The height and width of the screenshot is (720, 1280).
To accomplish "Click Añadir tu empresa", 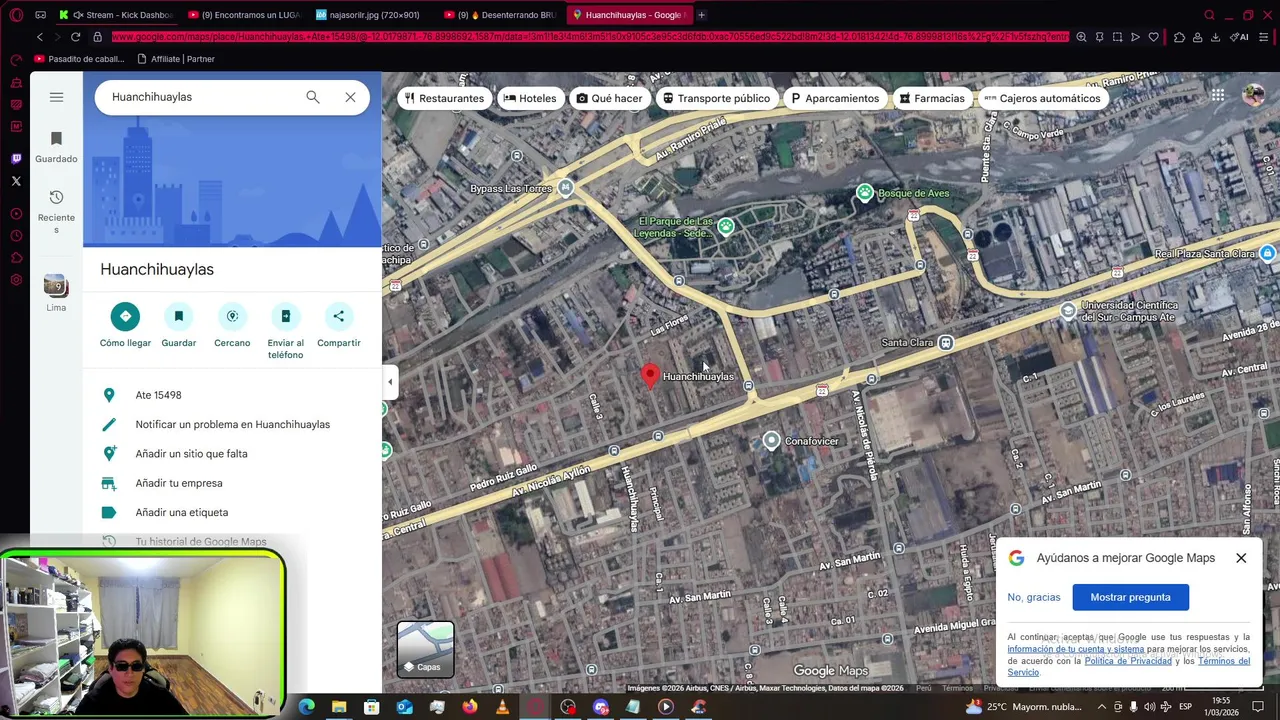I will pyautogui.click(x=232, y=483).
